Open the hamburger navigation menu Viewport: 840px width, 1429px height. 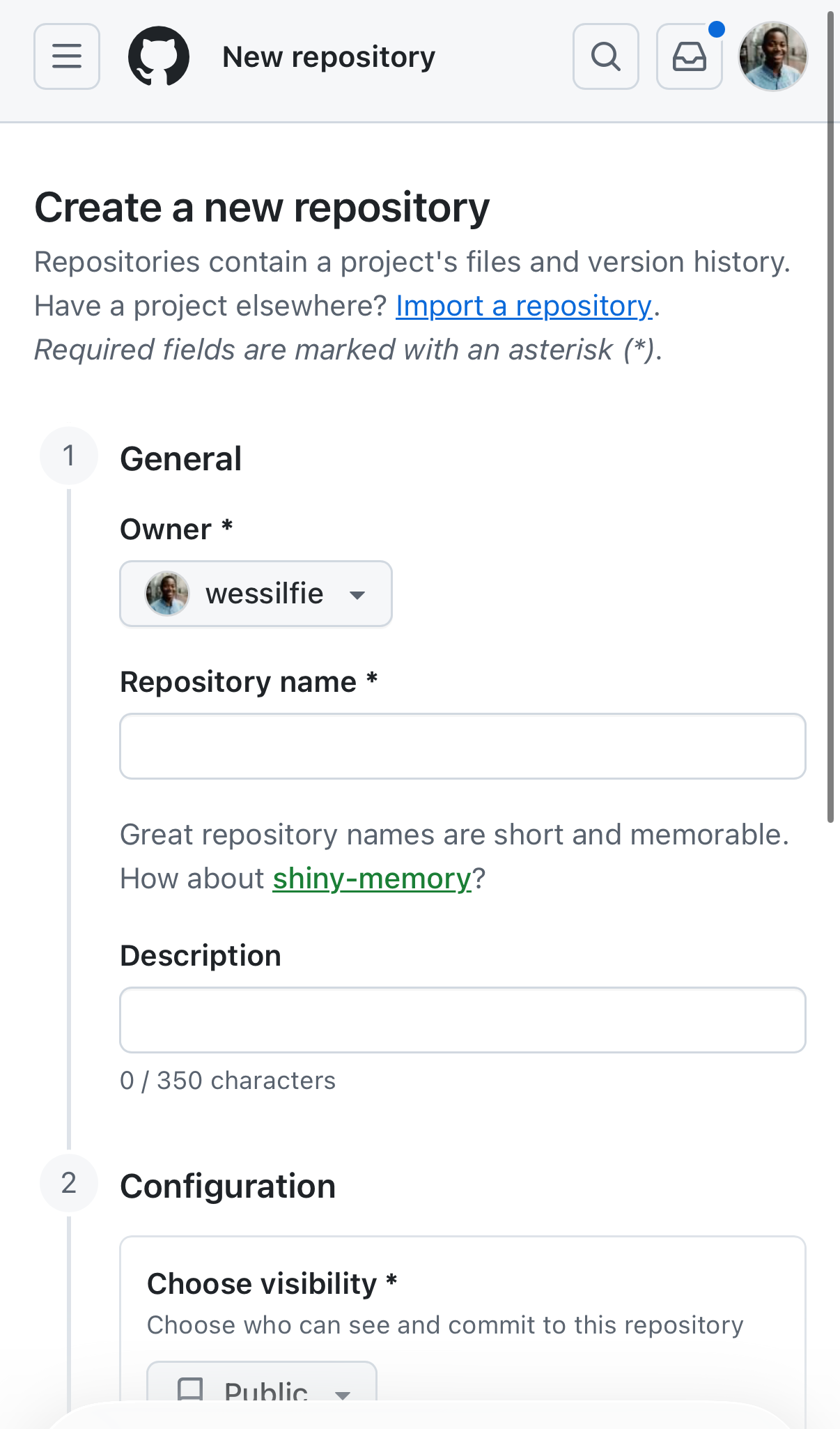pos(67,56)
